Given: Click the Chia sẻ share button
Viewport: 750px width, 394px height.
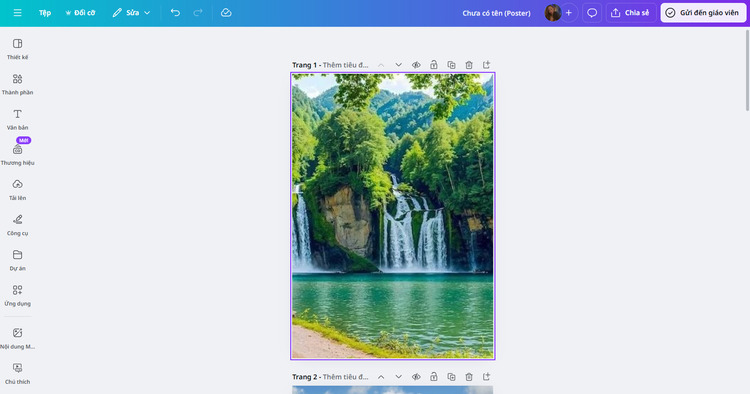Looking at the screenshot, I should pos(630,13).
